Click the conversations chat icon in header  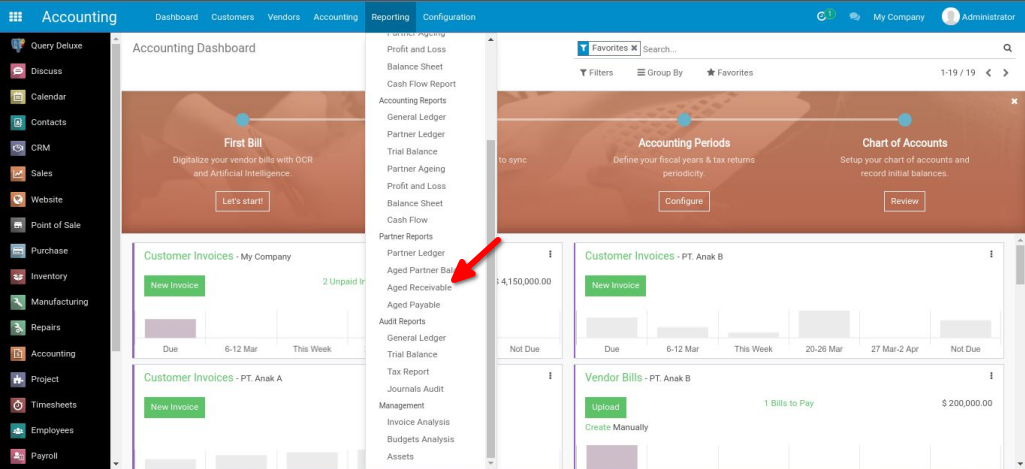coord(855,17)
